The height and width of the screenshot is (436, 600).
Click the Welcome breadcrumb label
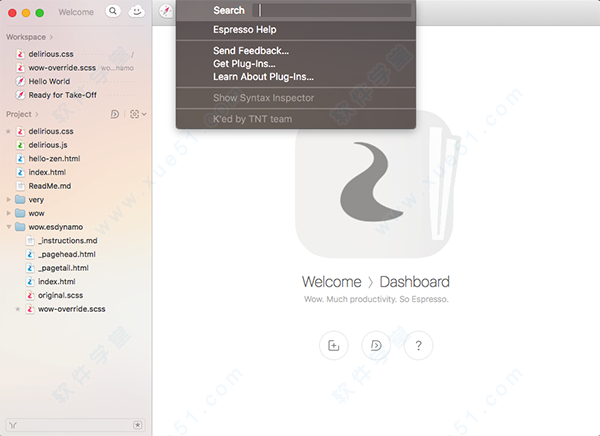coord(331,282)
